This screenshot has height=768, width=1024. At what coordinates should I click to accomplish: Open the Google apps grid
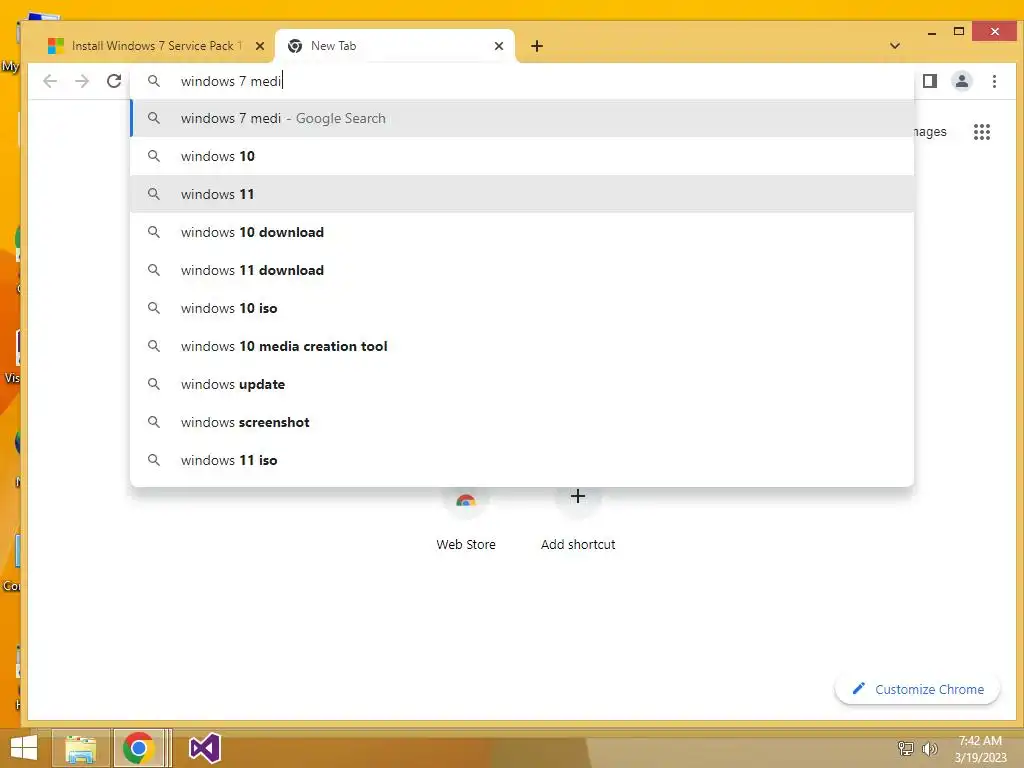982,132
